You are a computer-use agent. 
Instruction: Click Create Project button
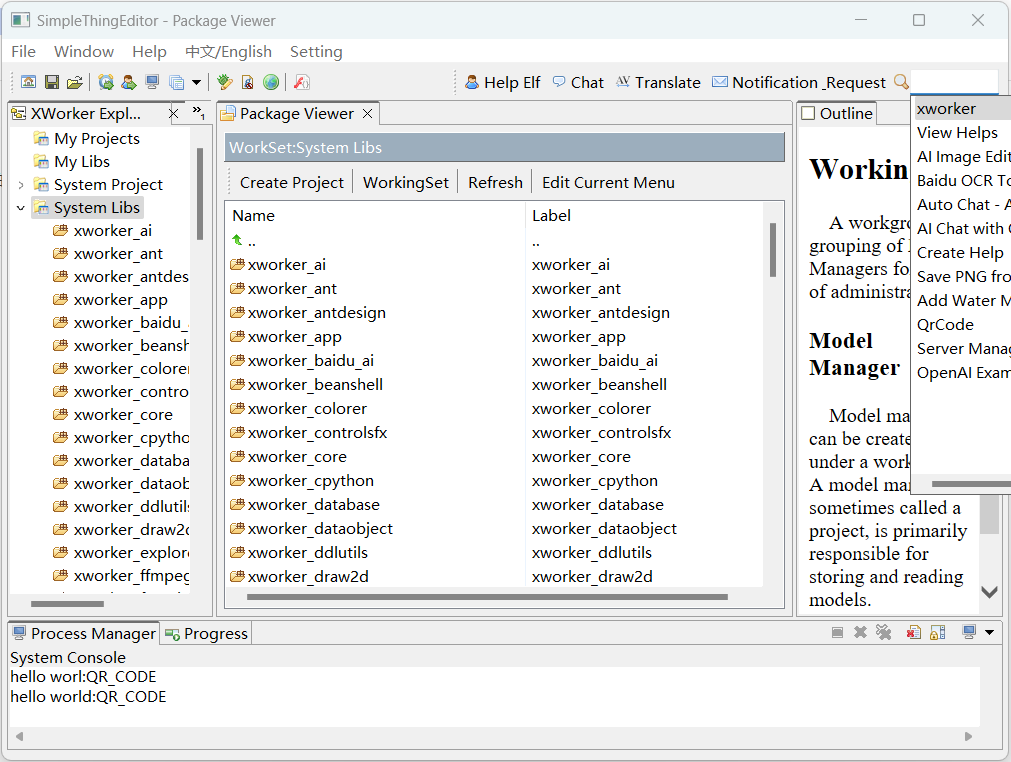291,182
